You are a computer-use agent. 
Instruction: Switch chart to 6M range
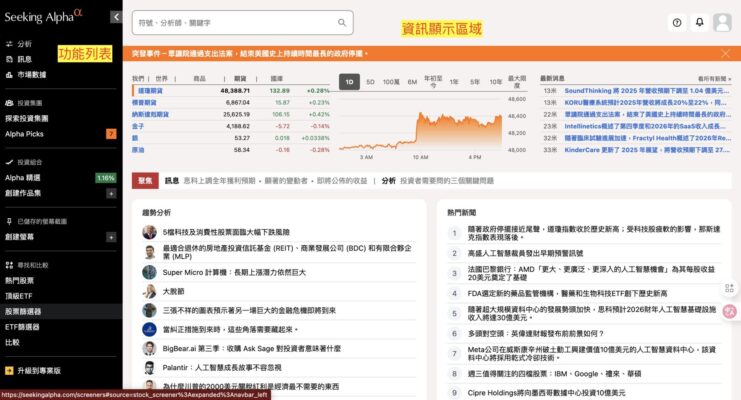412,81
